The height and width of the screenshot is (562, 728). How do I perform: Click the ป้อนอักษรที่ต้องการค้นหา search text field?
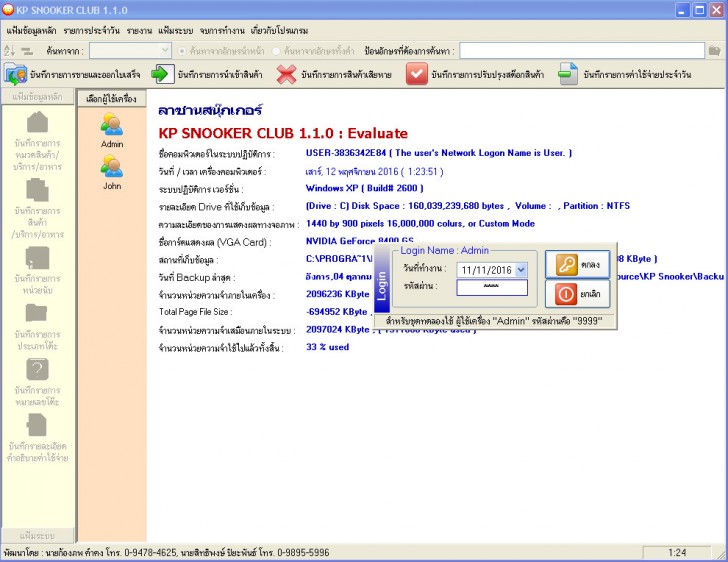click(x=582, y=51)
